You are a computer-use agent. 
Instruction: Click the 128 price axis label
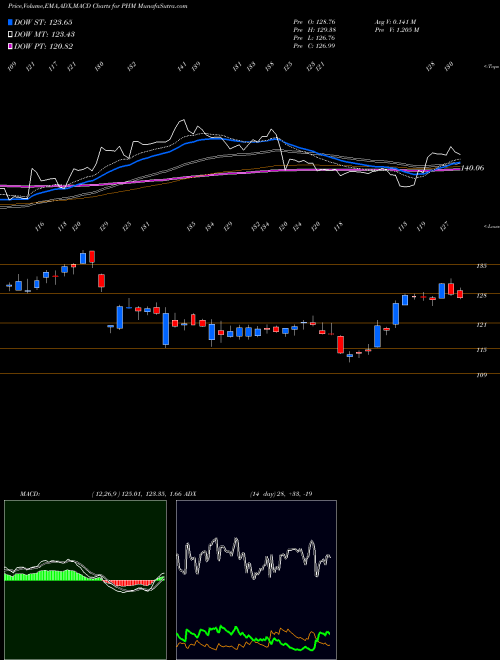coord(482,295)
